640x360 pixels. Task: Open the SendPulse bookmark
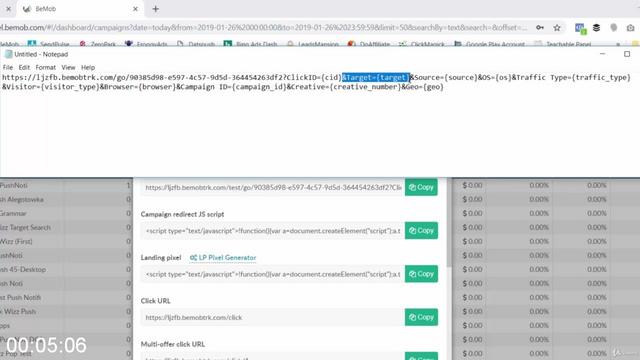tap(49, 44)
